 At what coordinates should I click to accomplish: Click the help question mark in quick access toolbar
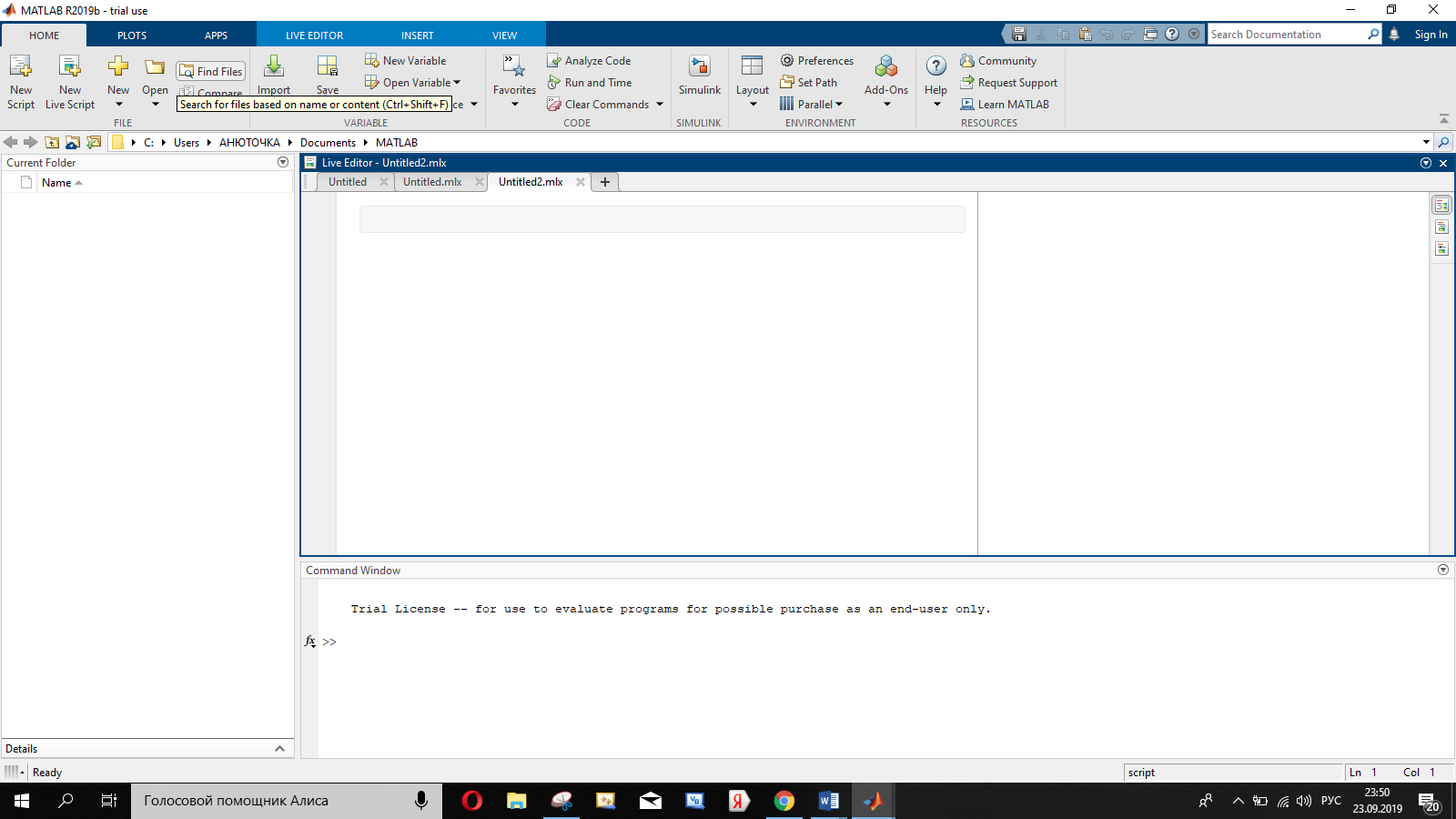(1172, 35)
